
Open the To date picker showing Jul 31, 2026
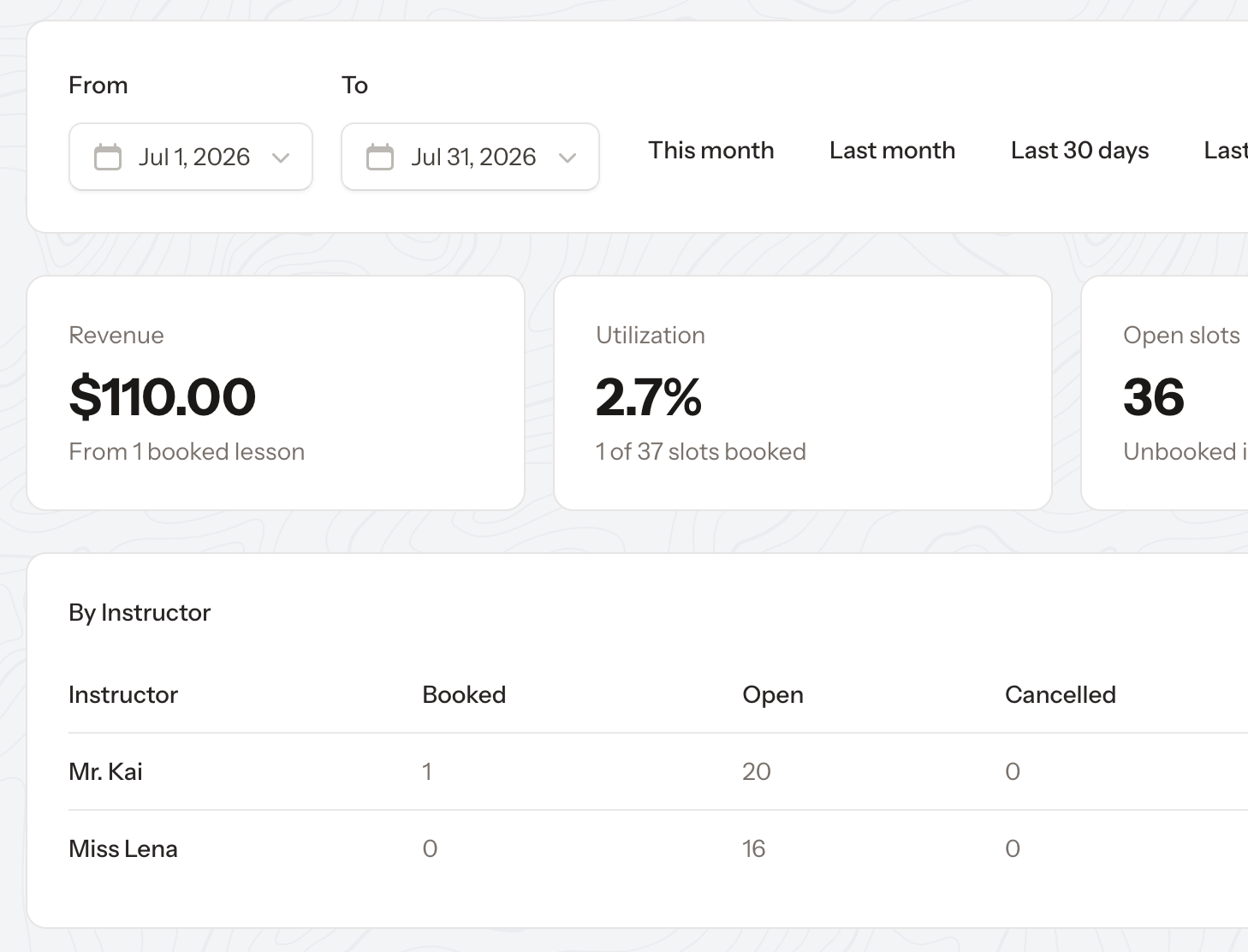tap(470, 157)
